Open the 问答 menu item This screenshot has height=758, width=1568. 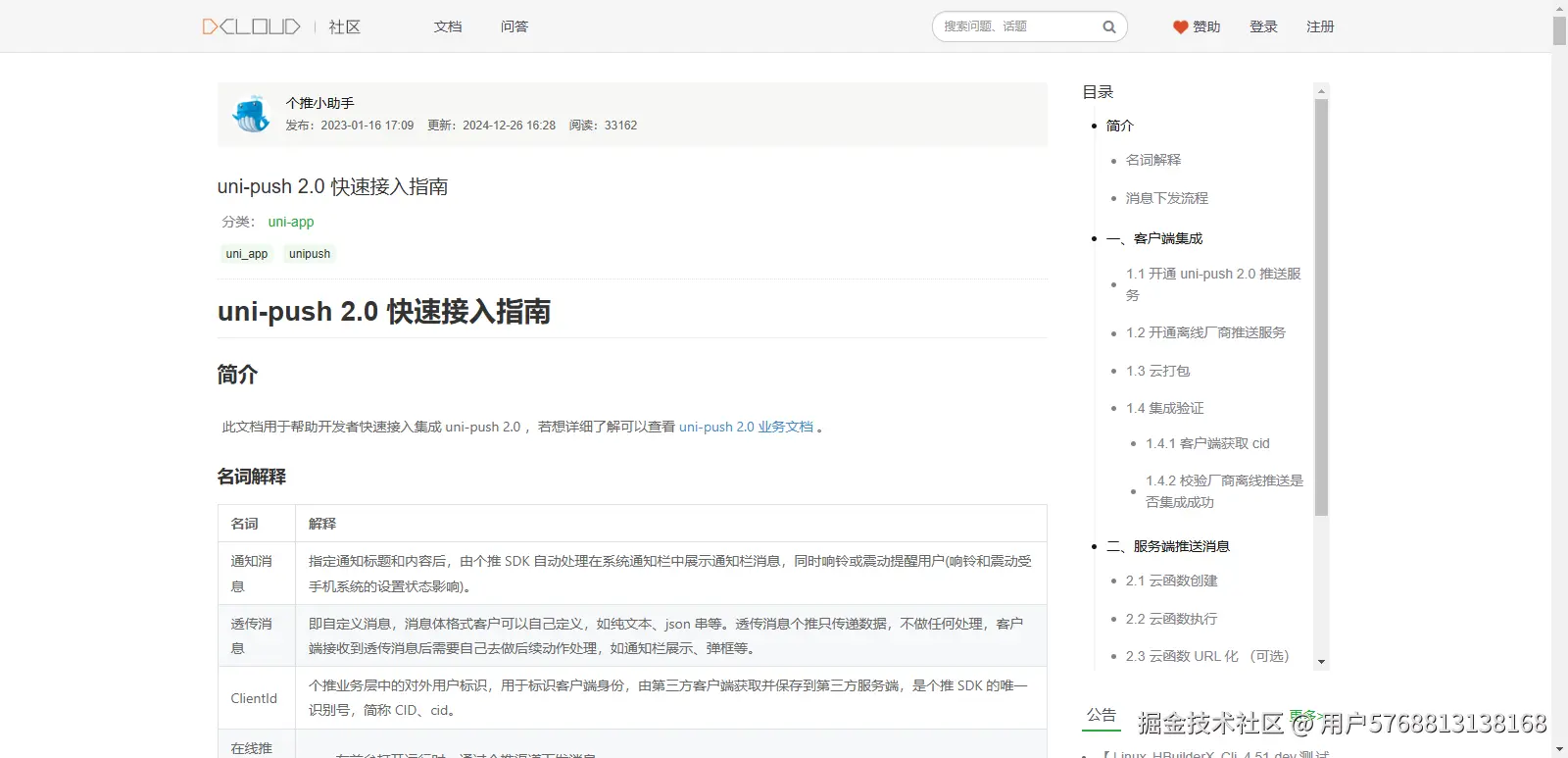pyautogui.click(x=514, y=26)
